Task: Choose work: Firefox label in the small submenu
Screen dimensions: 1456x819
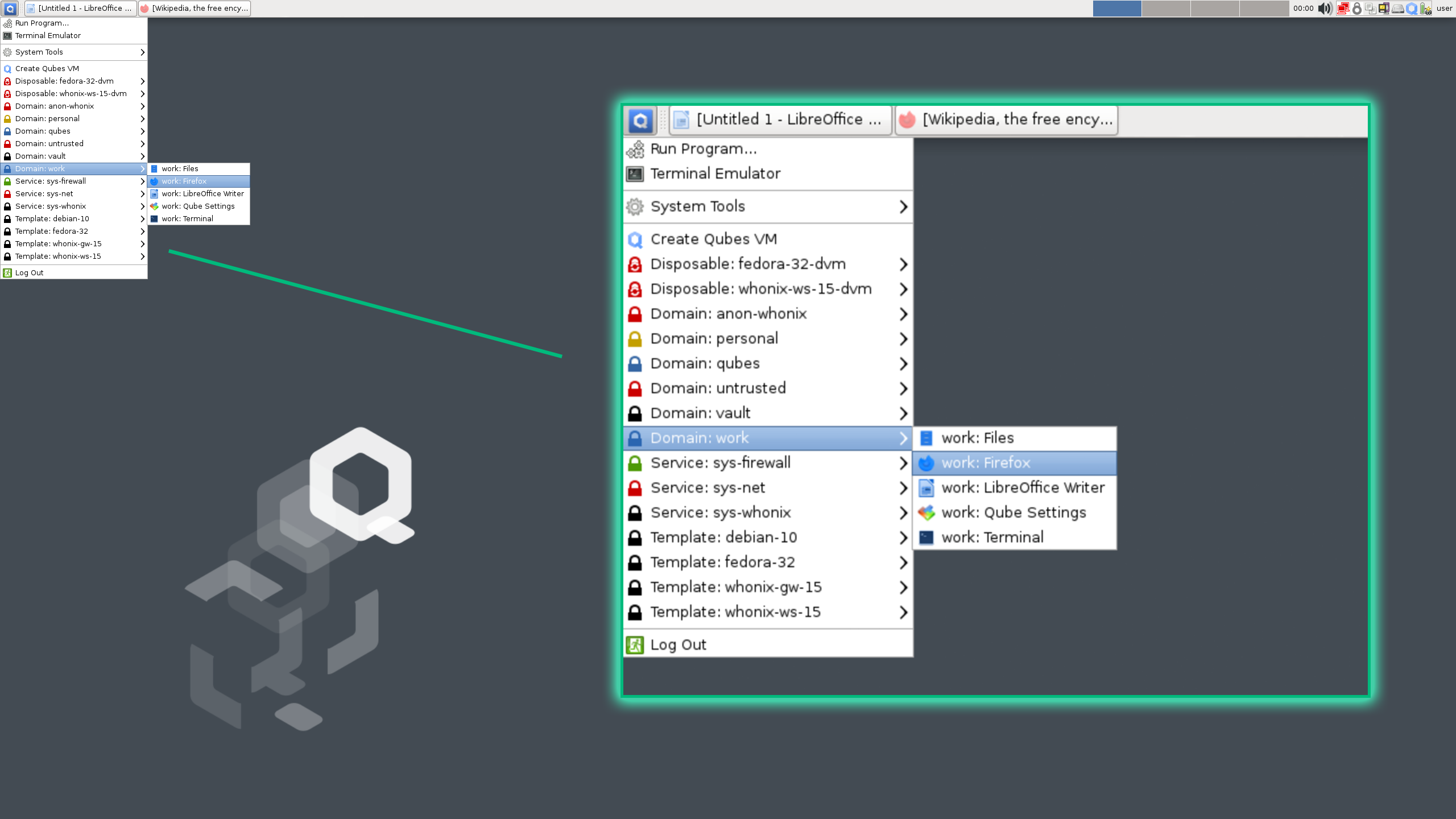Action: click(x=184, y=181)
